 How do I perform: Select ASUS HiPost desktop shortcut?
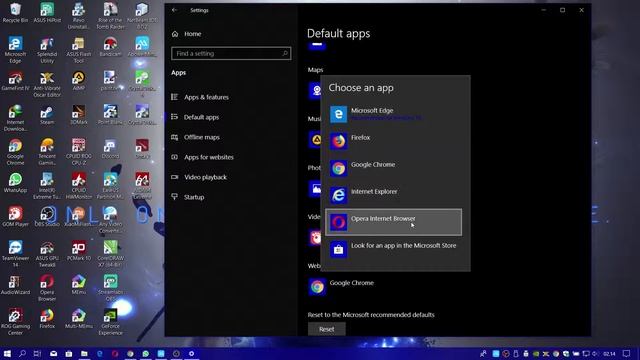[x=47, y=13]
